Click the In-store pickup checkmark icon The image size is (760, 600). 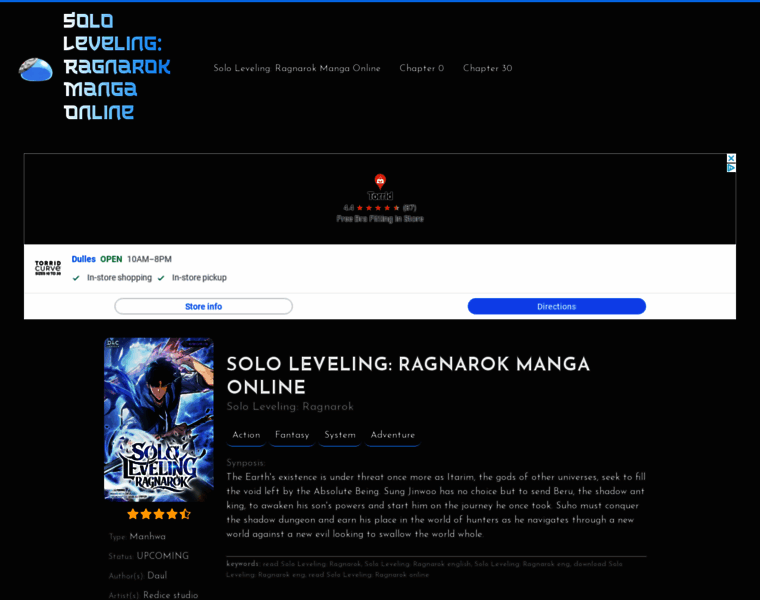point(161,278)
